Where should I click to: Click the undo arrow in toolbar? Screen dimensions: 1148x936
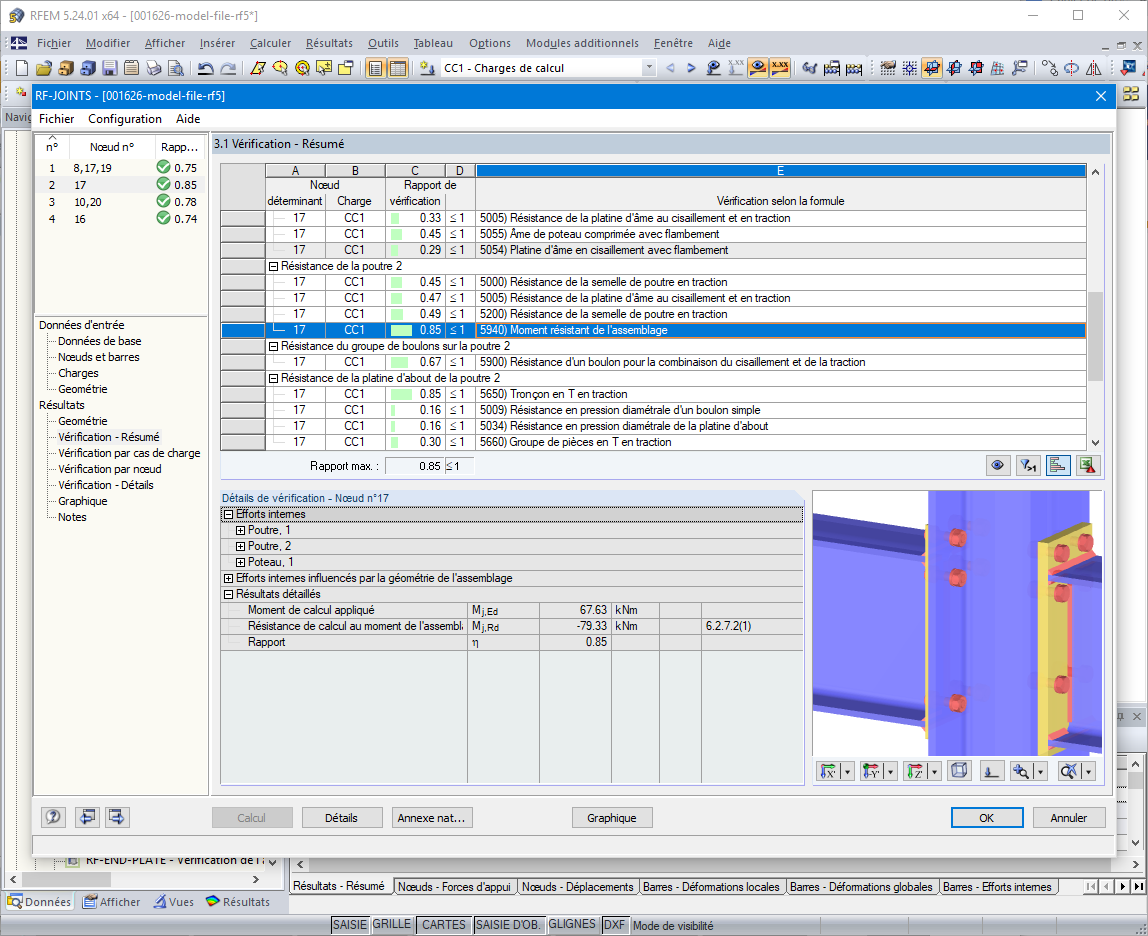[206, 68]
